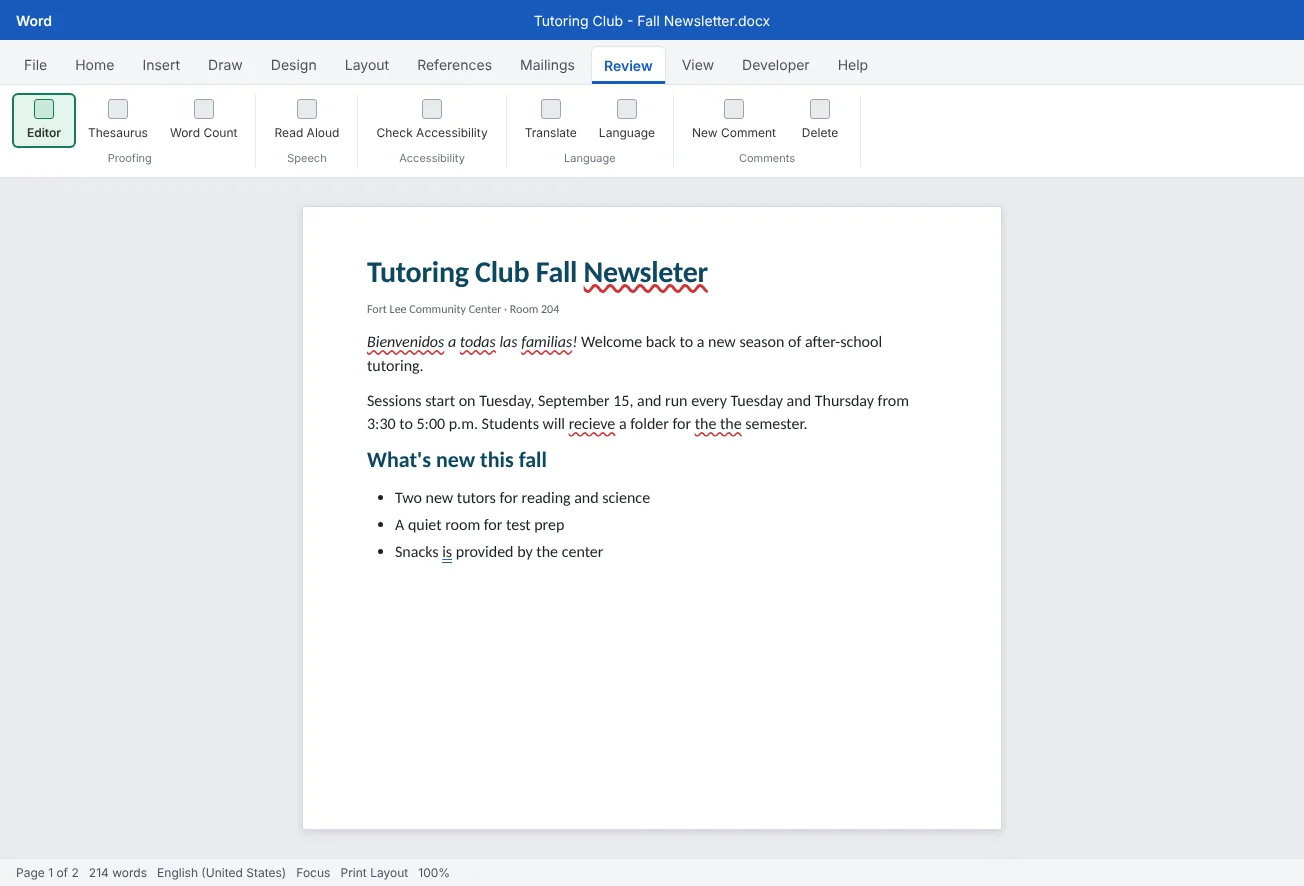Open the Language options
The height and width of the screenshot is (886, 1304).
point(627,120)
